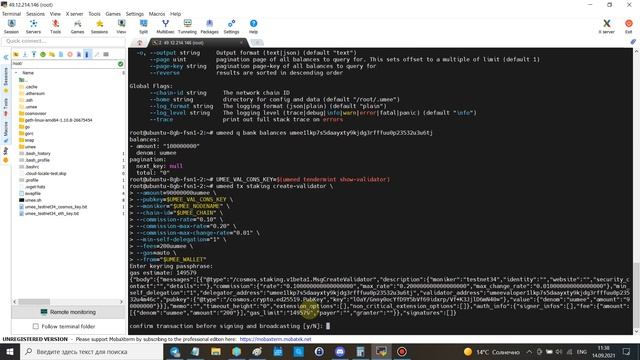Select the geth-linux-amd64 folder
The height and width of the screenshot is (360, 640).
tap(56, 120)
